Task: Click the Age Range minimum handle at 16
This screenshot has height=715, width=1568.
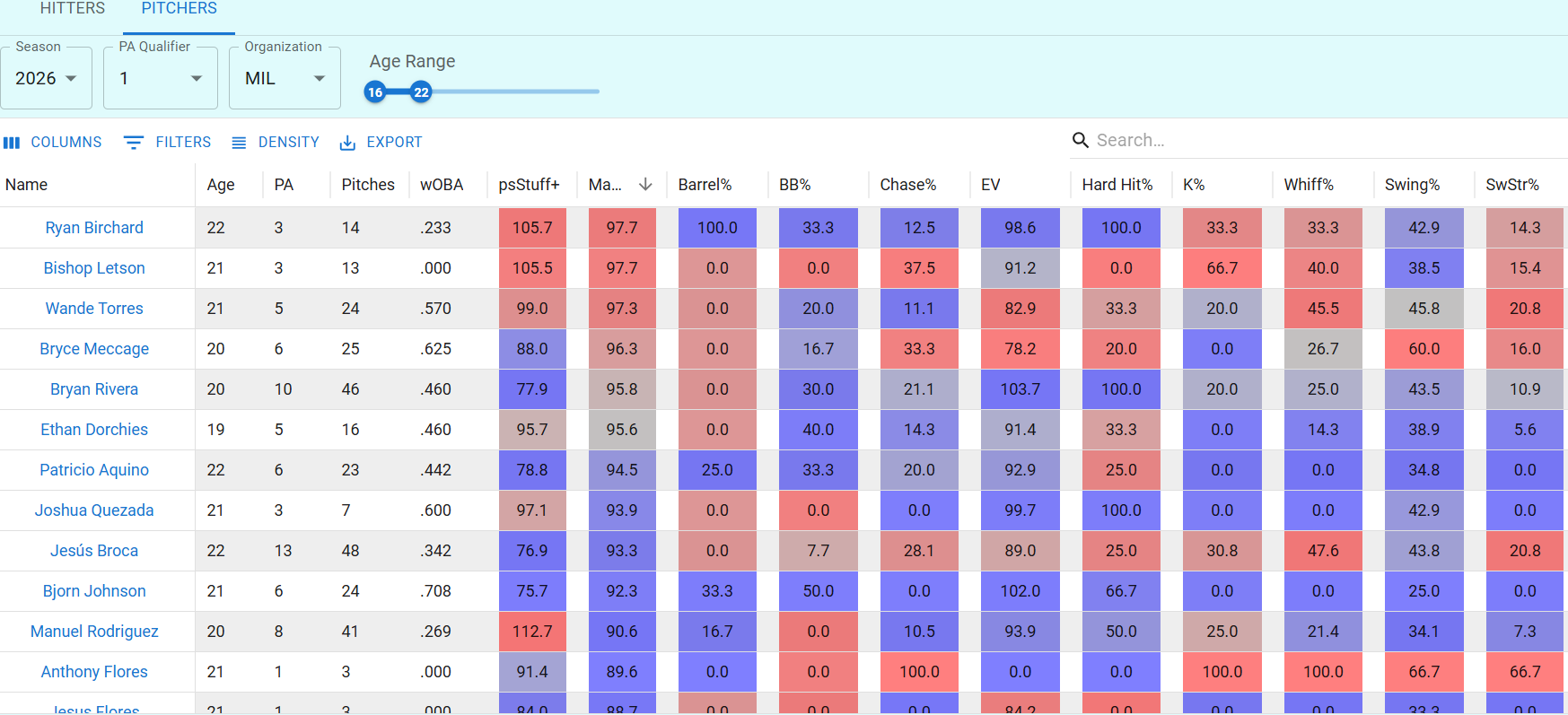Action: click(375, 92)
